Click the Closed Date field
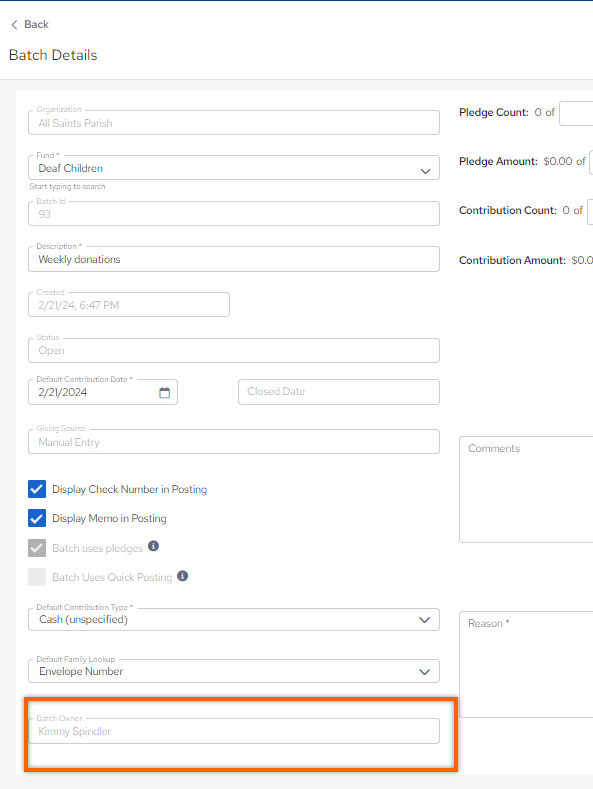The image size is (593, 789). click(339, 392)
